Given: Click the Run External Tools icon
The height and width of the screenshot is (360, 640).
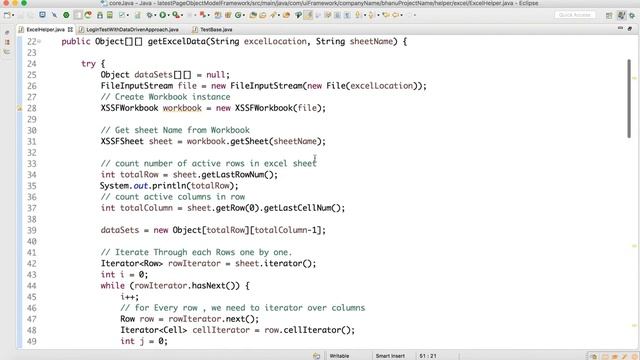Looking at the screenshot, I should pos(176,15).
